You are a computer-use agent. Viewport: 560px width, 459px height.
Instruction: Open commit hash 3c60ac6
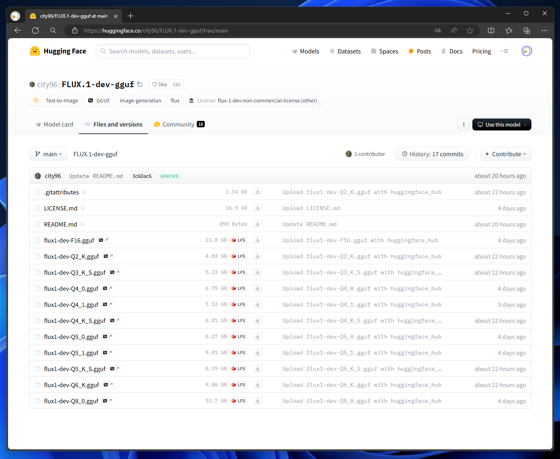coord(142,176)
